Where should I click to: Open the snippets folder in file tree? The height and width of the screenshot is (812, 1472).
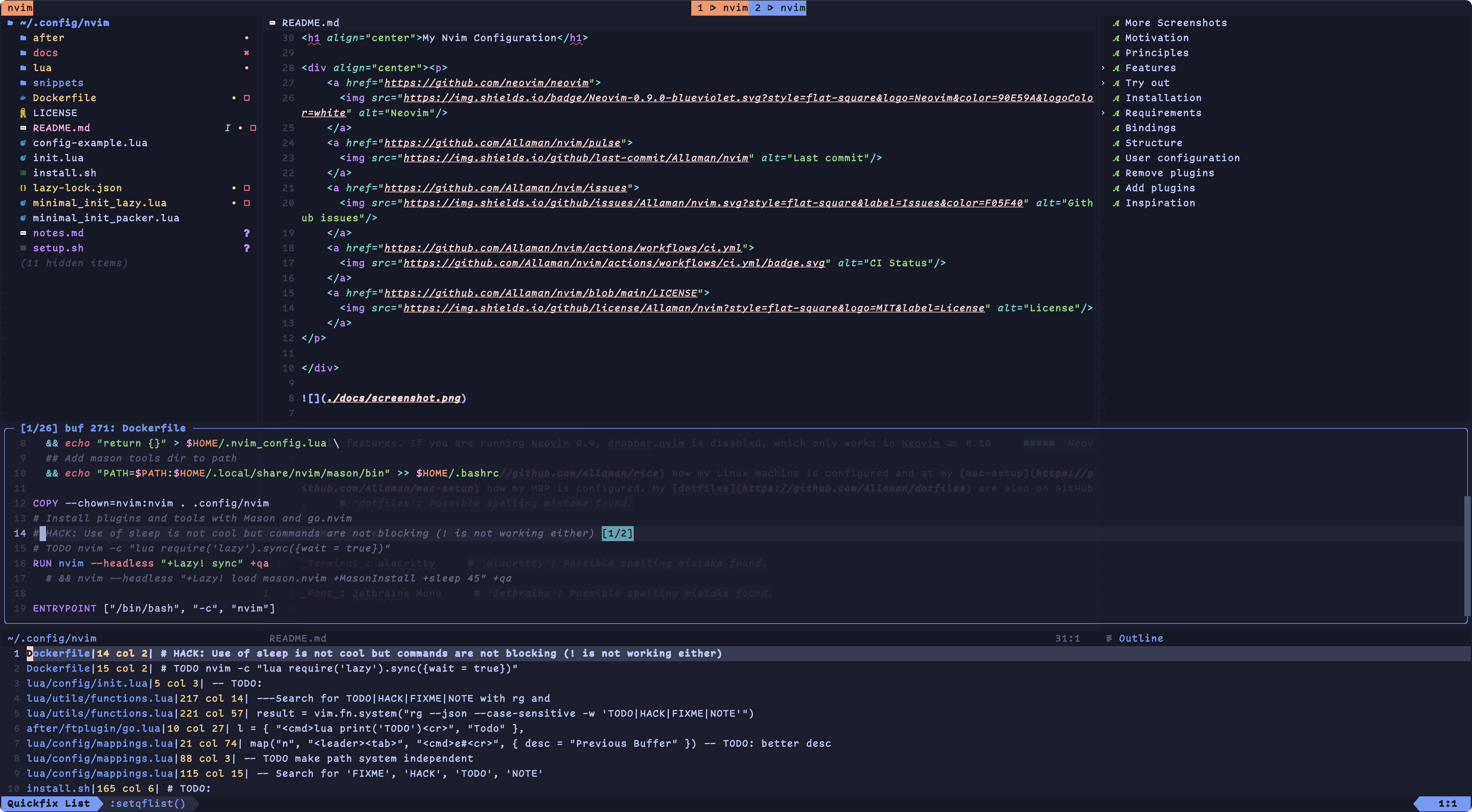pos(58,83)
